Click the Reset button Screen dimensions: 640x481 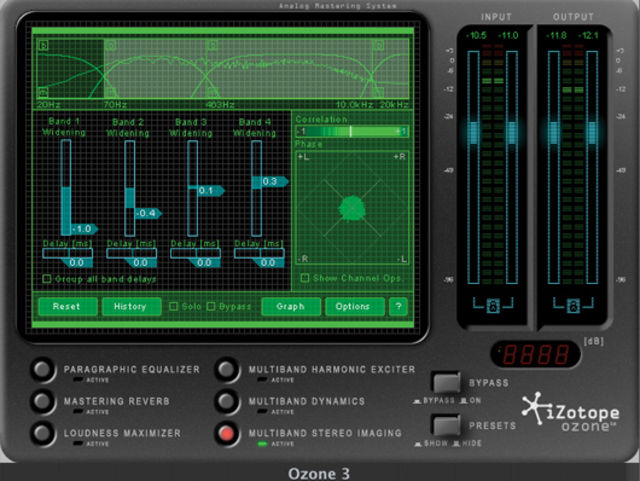click(68, 306)
